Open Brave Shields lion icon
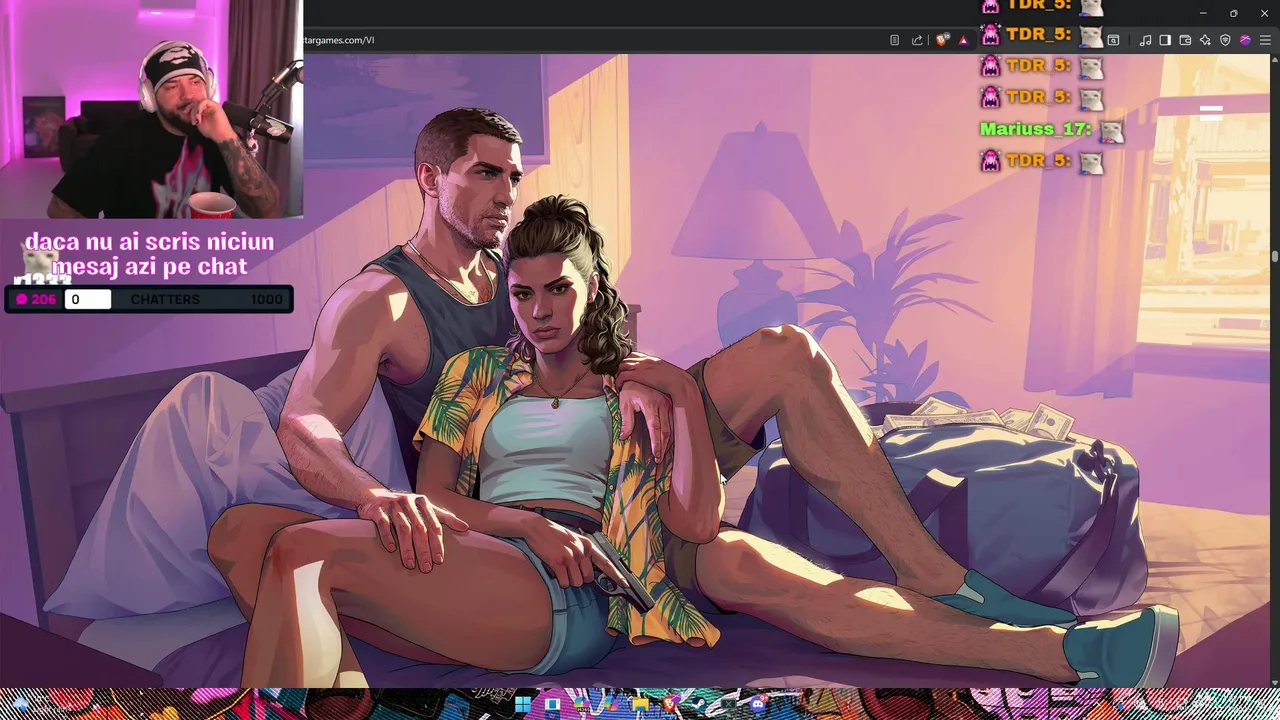Viewport: 1280px width, 720px height. coord(942,40)
